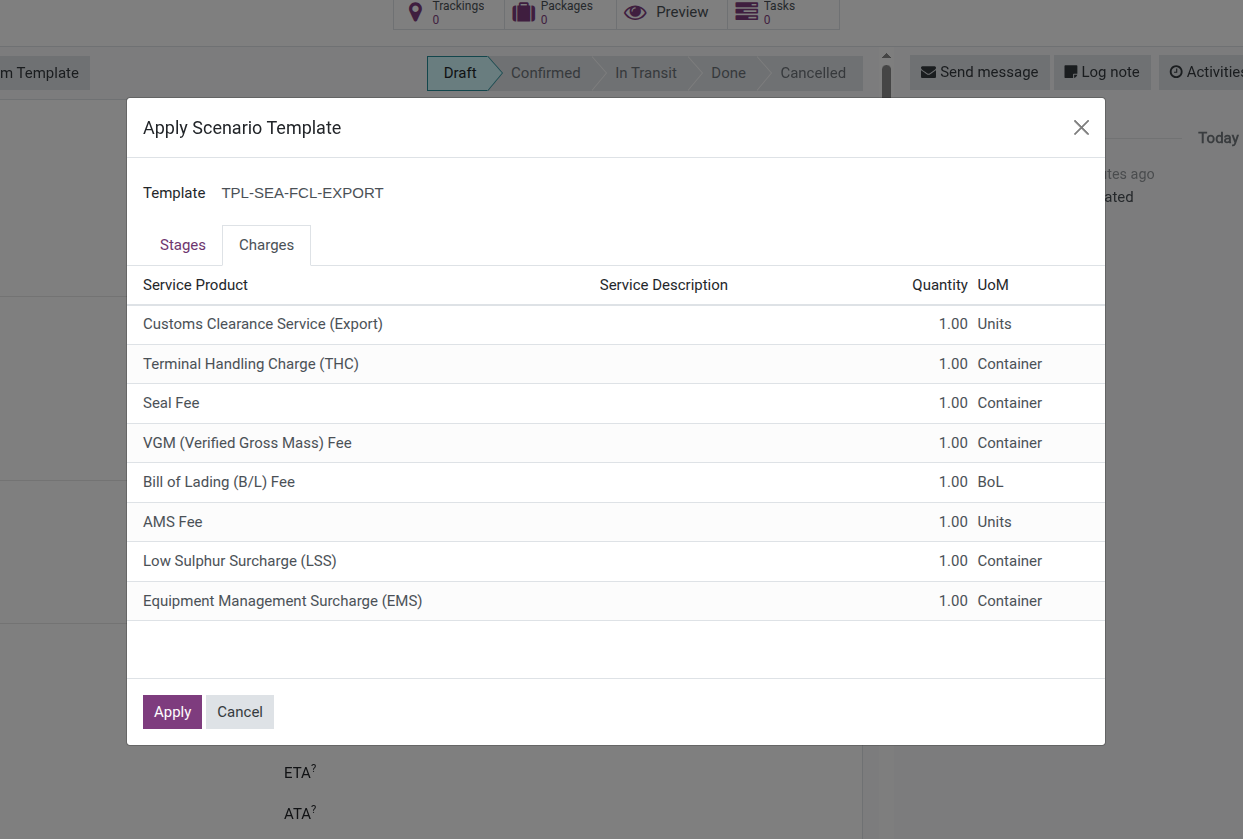This screenshot has height=839, width=1243.
Task: Click the Send message envelope icon
Action: tap(928, 72)
